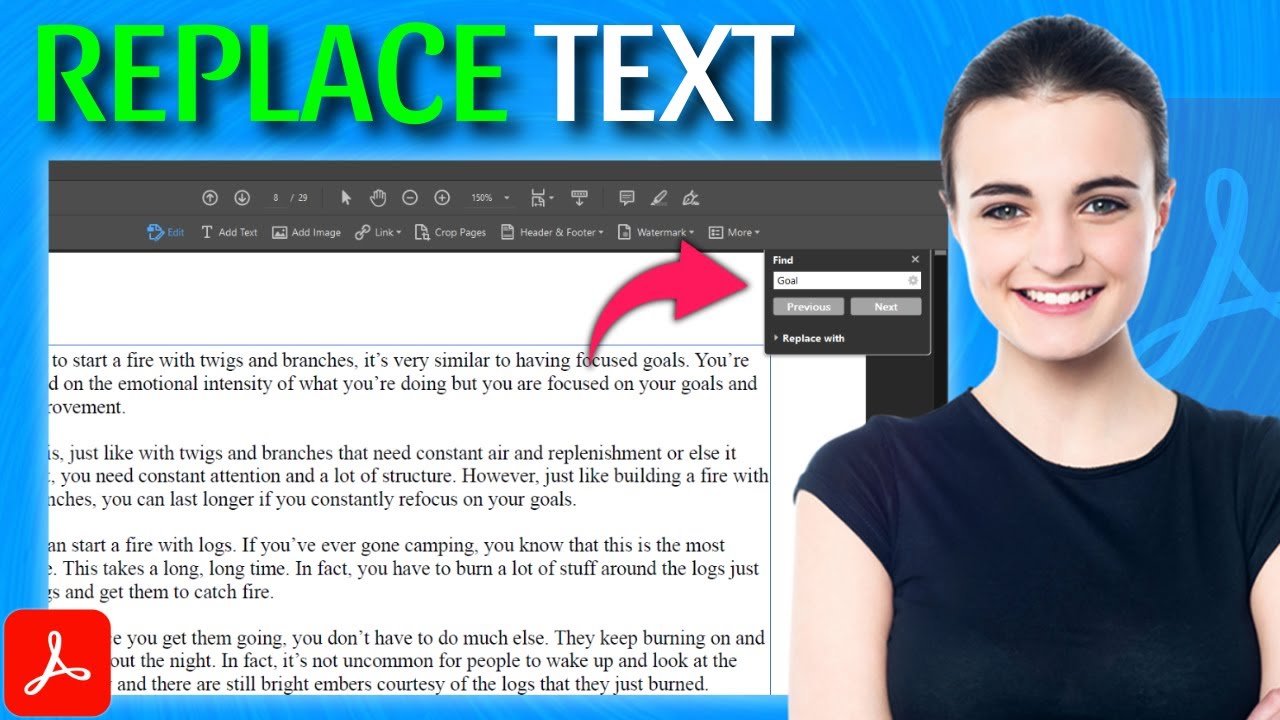The height and width of the screenshot is (720, 1280).
Task: Zoom out with the minus icon
Action: click(410, 198)
